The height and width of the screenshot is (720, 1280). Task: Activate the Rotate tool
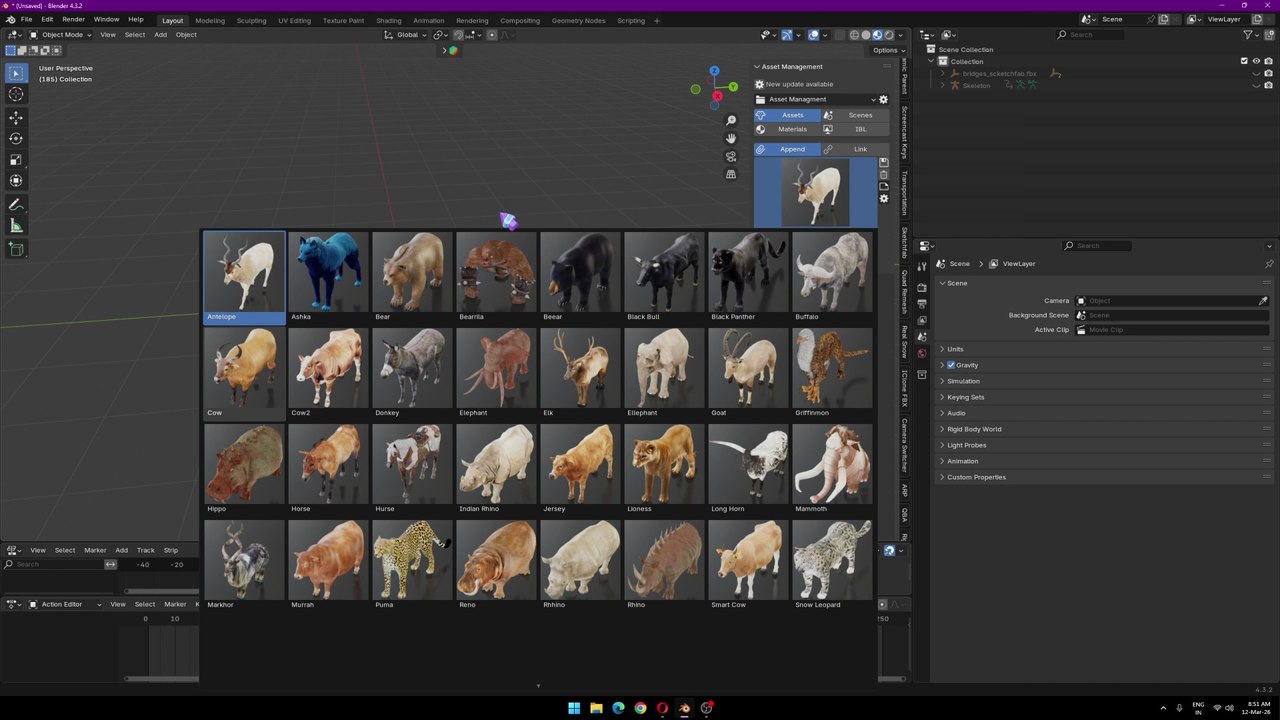(x=16, y=139)
